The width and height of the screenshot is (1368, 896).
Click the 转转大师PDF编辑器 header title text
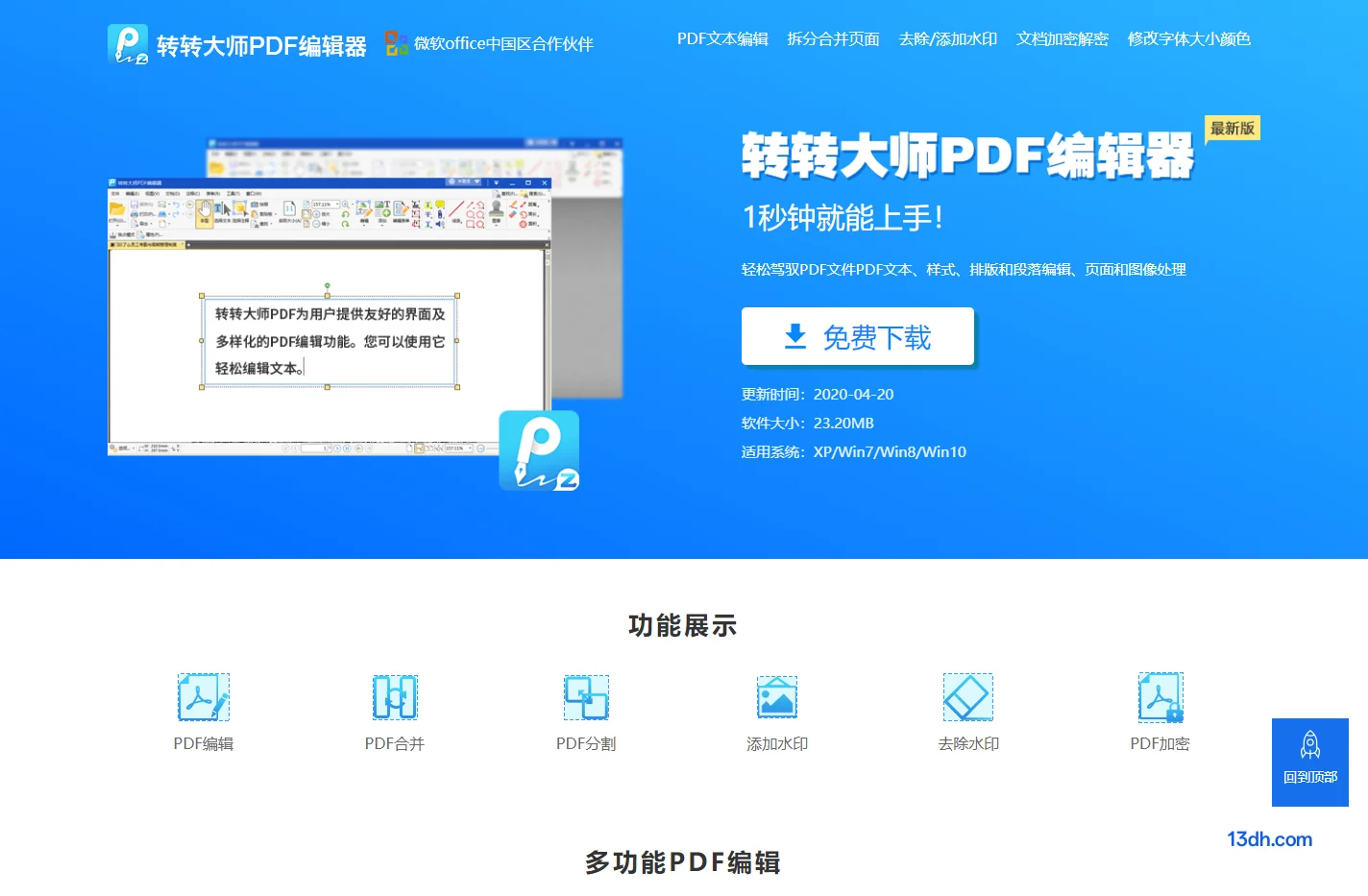coord(261,46)
